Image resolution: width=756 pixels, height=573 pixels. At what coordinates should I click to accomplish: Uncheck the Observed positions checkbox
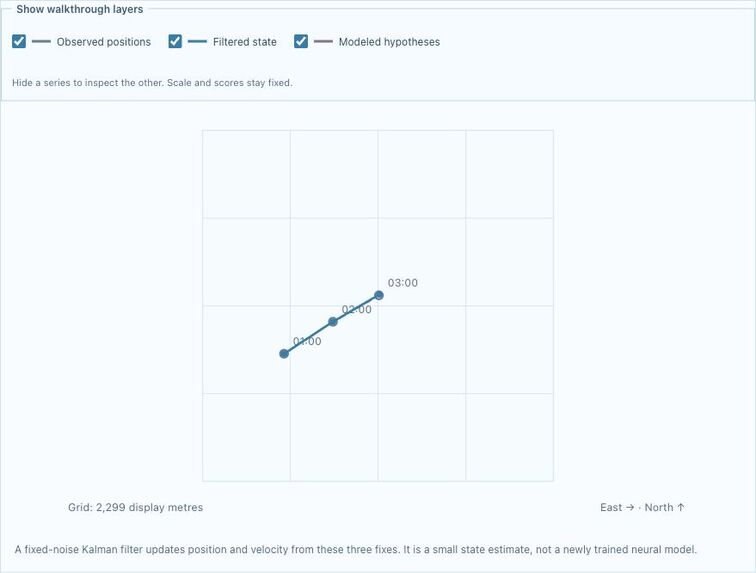[x=19, y=41]
